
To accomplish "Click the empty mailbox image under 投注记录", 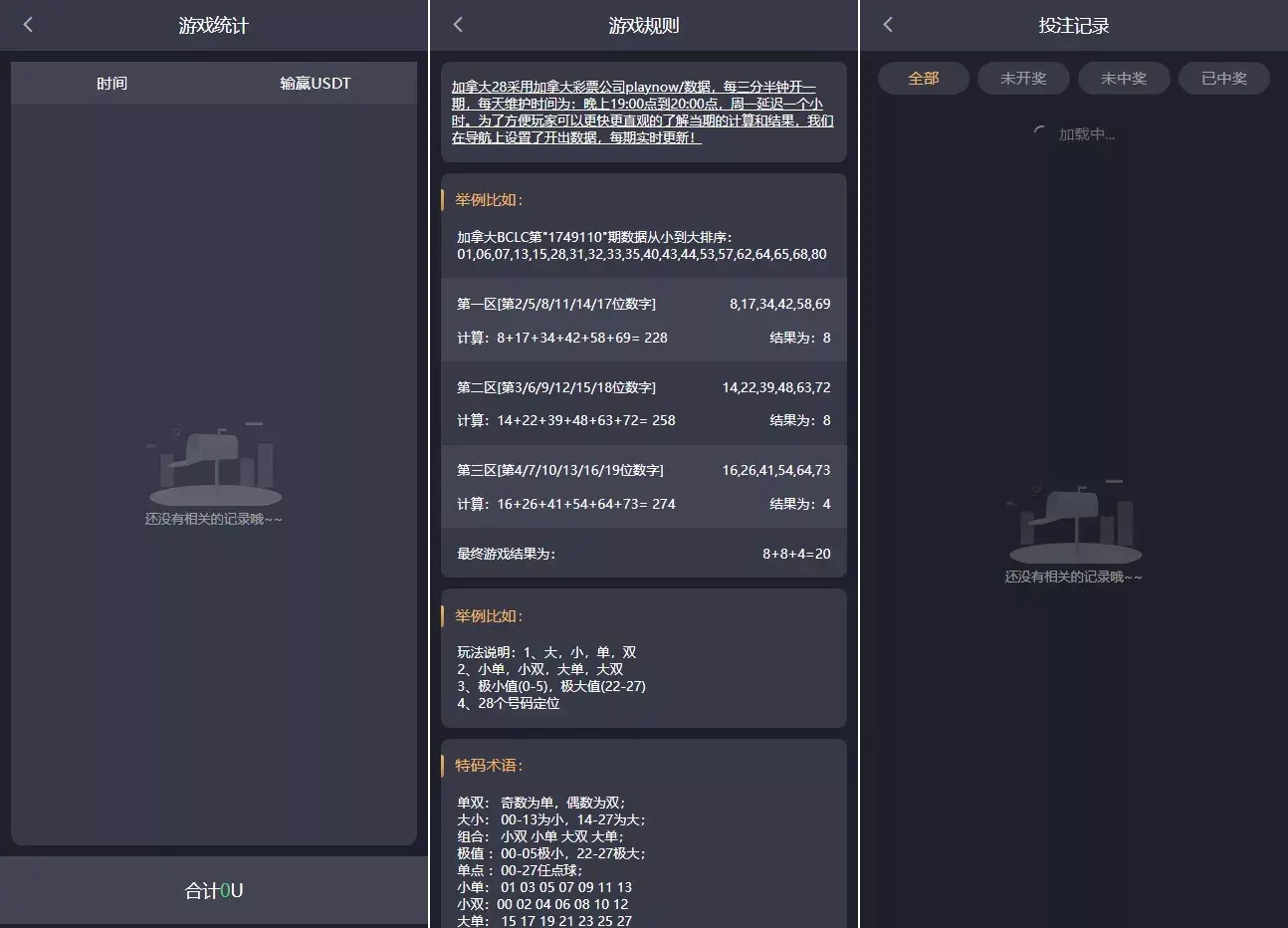I will (1074, 524).
